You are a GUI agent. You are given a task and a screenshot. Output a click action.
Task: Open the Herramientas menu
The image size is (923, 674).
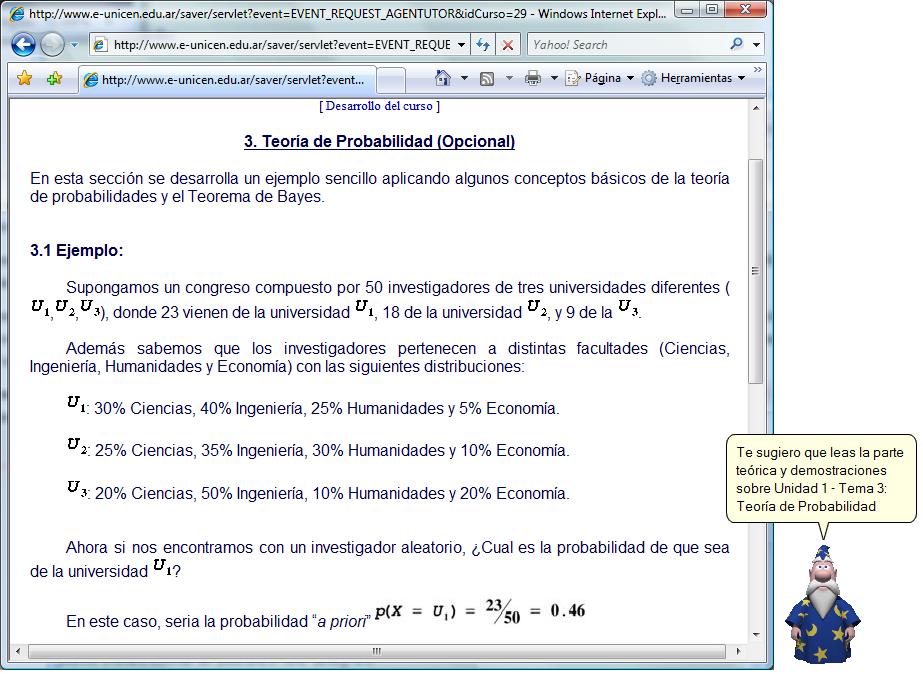point(693,78)
